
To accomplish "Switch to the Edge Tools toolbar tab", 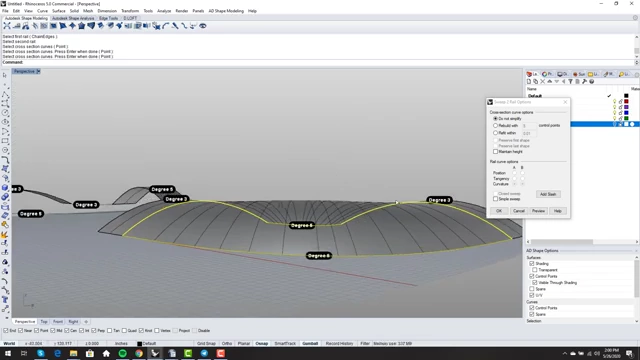I will point(109,18).
